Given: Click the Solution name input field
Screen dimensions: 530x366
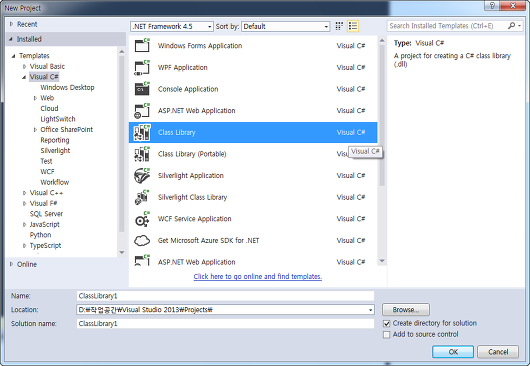Looking at the screenshot, I should (225, 324).
